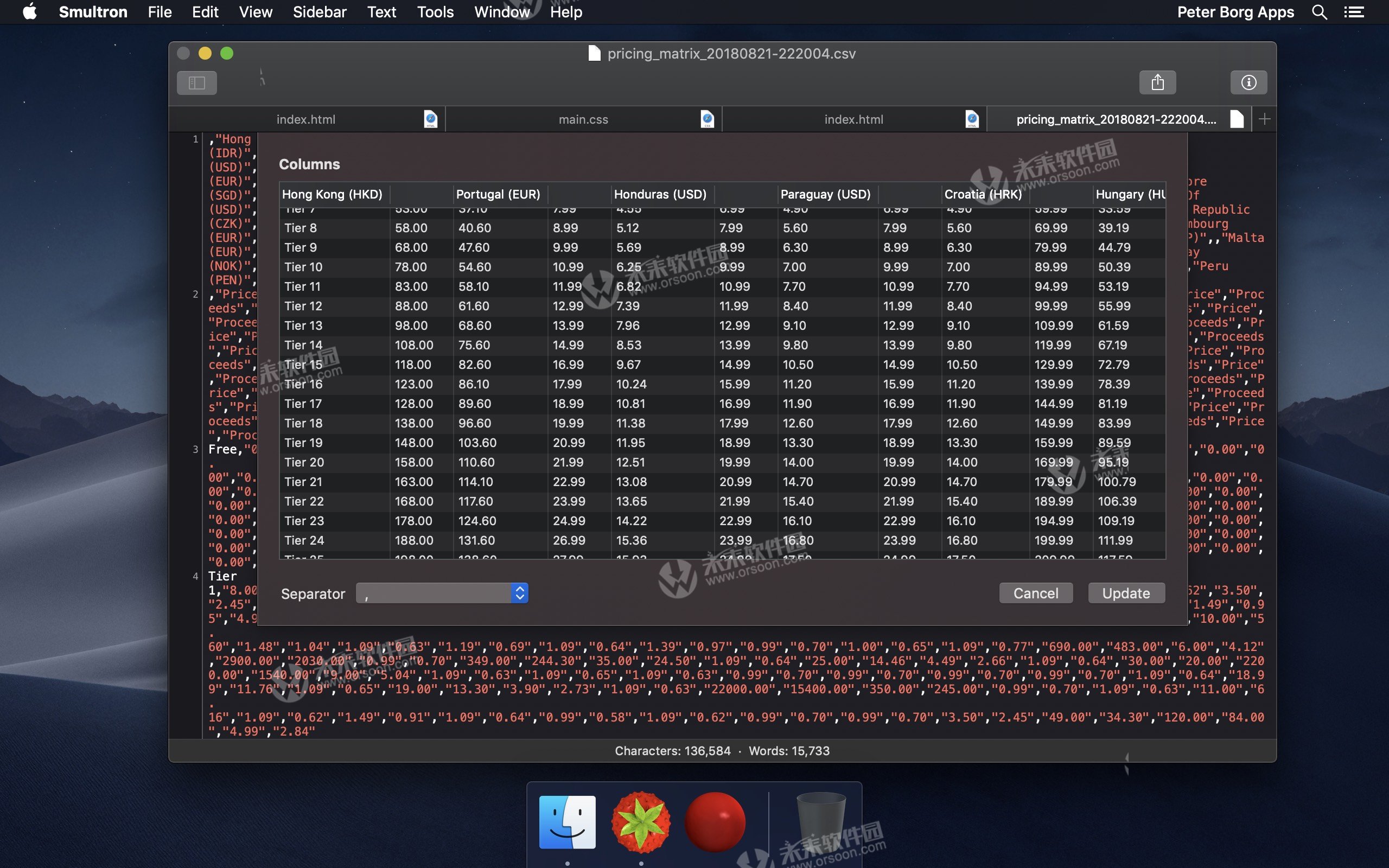Viewport: 1389px width, 868px height.
Task: Click the Hong Kong (HKD) column header
Action: (x=332, y=194)
